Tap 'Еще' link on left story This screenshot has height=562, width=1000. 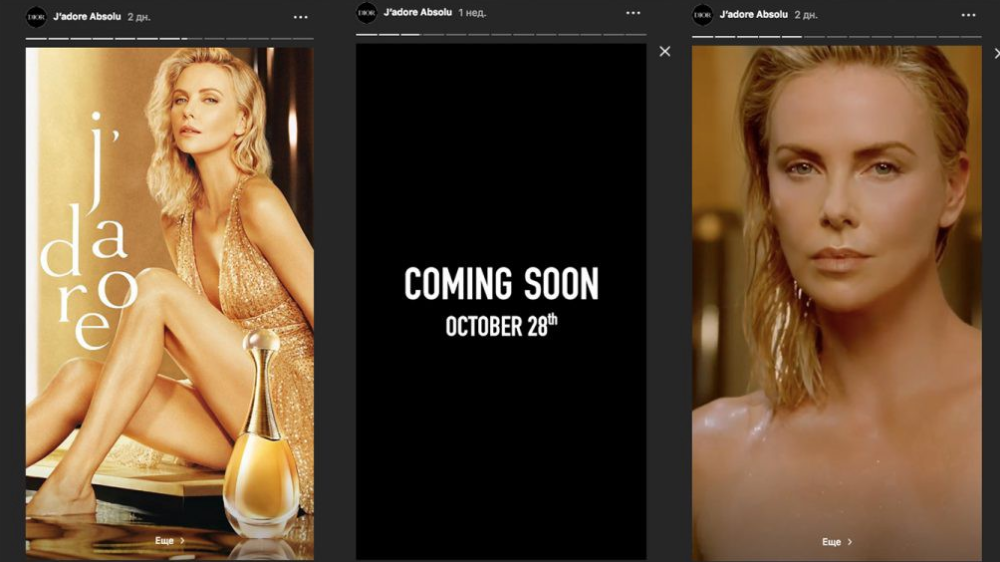point(170,540)
